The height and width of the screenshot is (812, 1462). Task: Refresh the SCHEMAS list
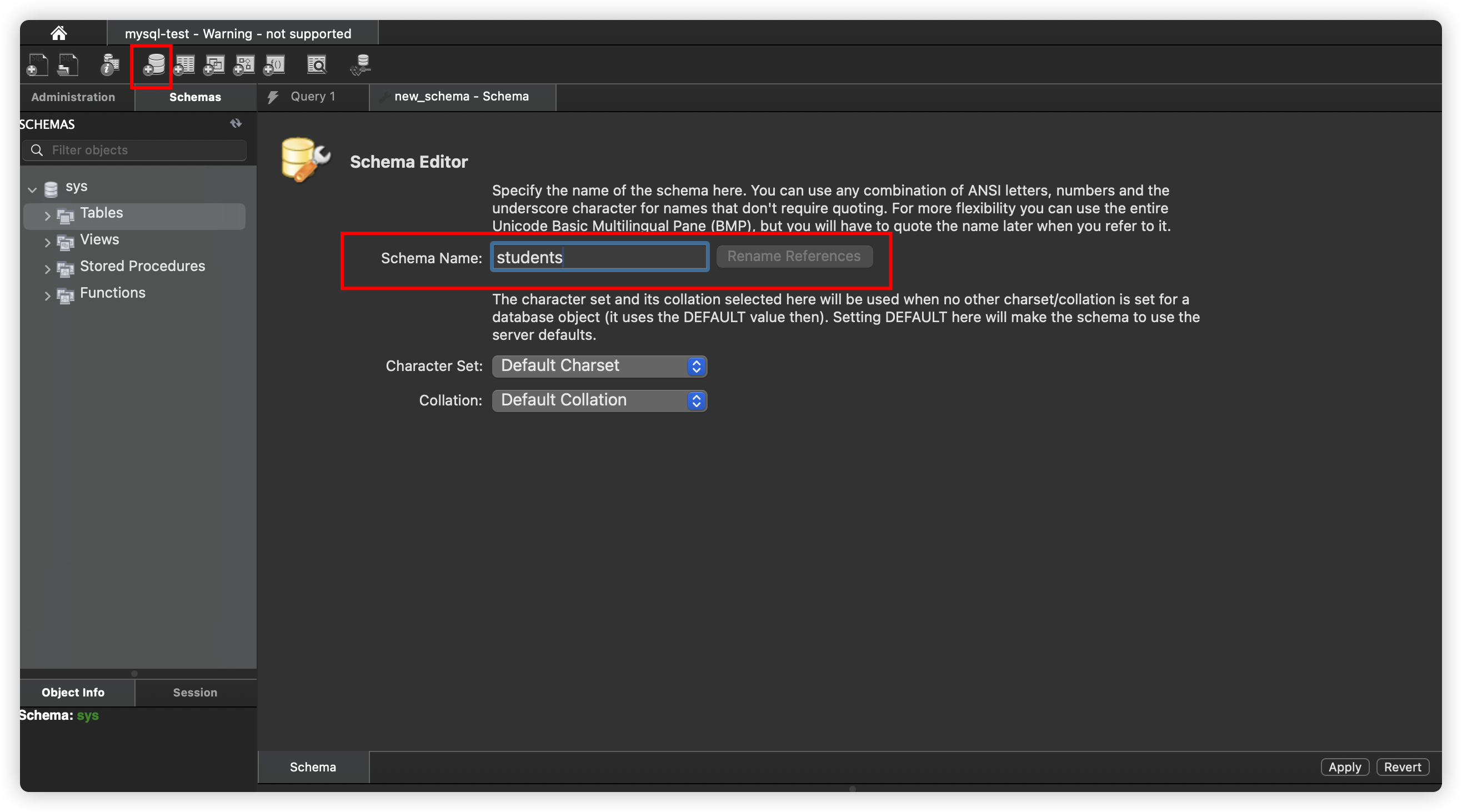[x=236, y=124]
